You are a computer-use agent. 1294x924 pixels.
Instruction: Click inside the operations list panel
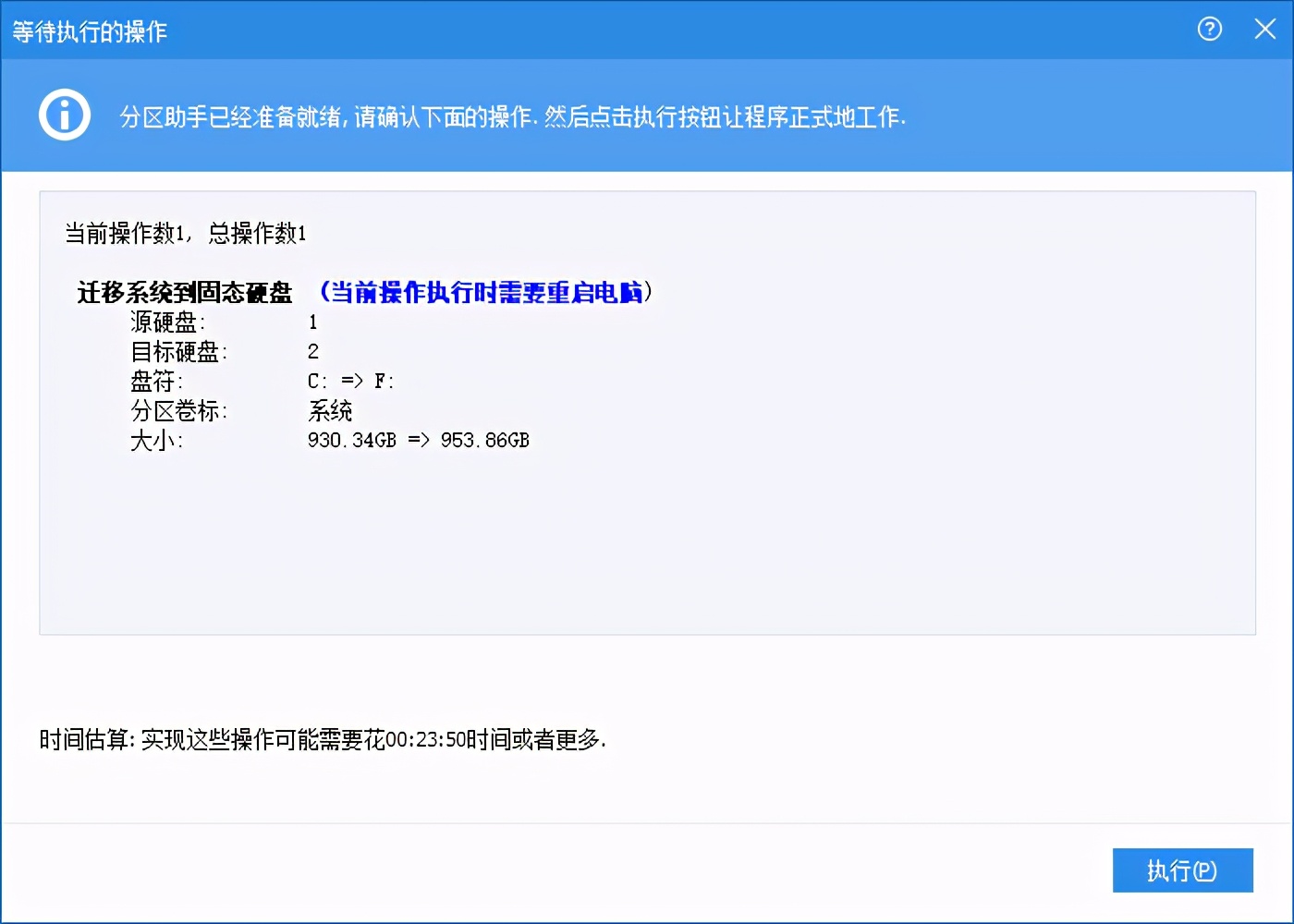[647, 554]
